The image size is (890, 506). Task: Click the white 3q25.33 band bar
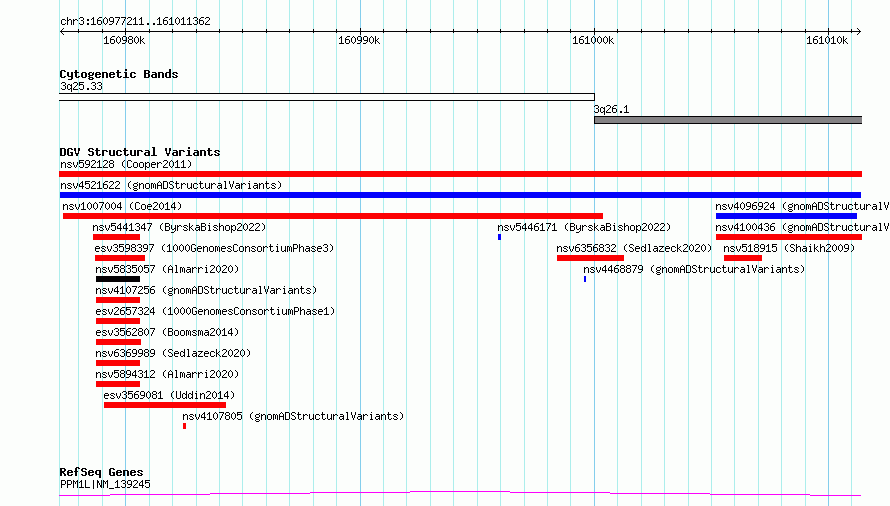point(327,97)
